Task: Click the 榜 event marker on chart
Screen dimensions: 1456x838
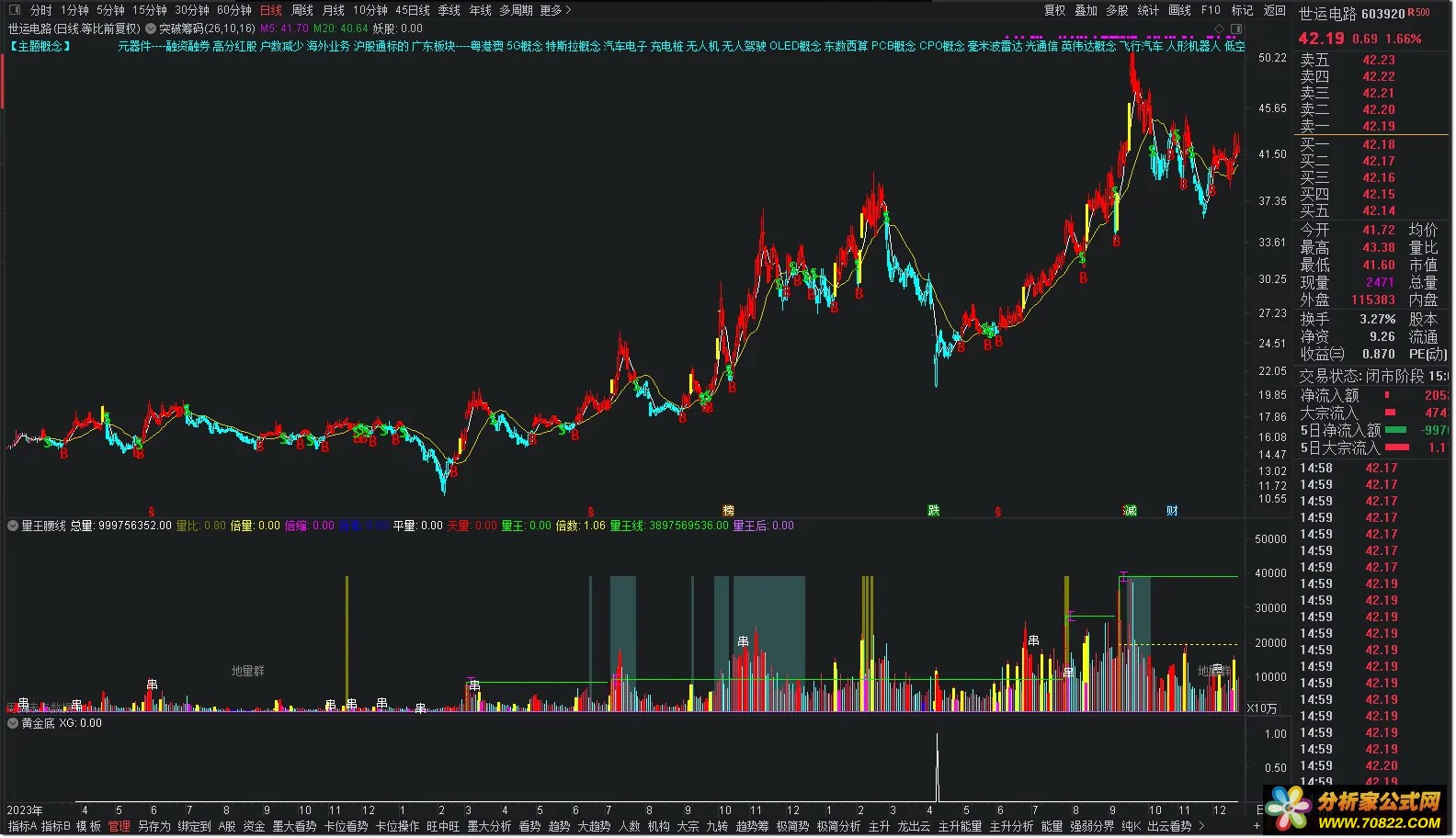Action: click(x=728, y=510)
